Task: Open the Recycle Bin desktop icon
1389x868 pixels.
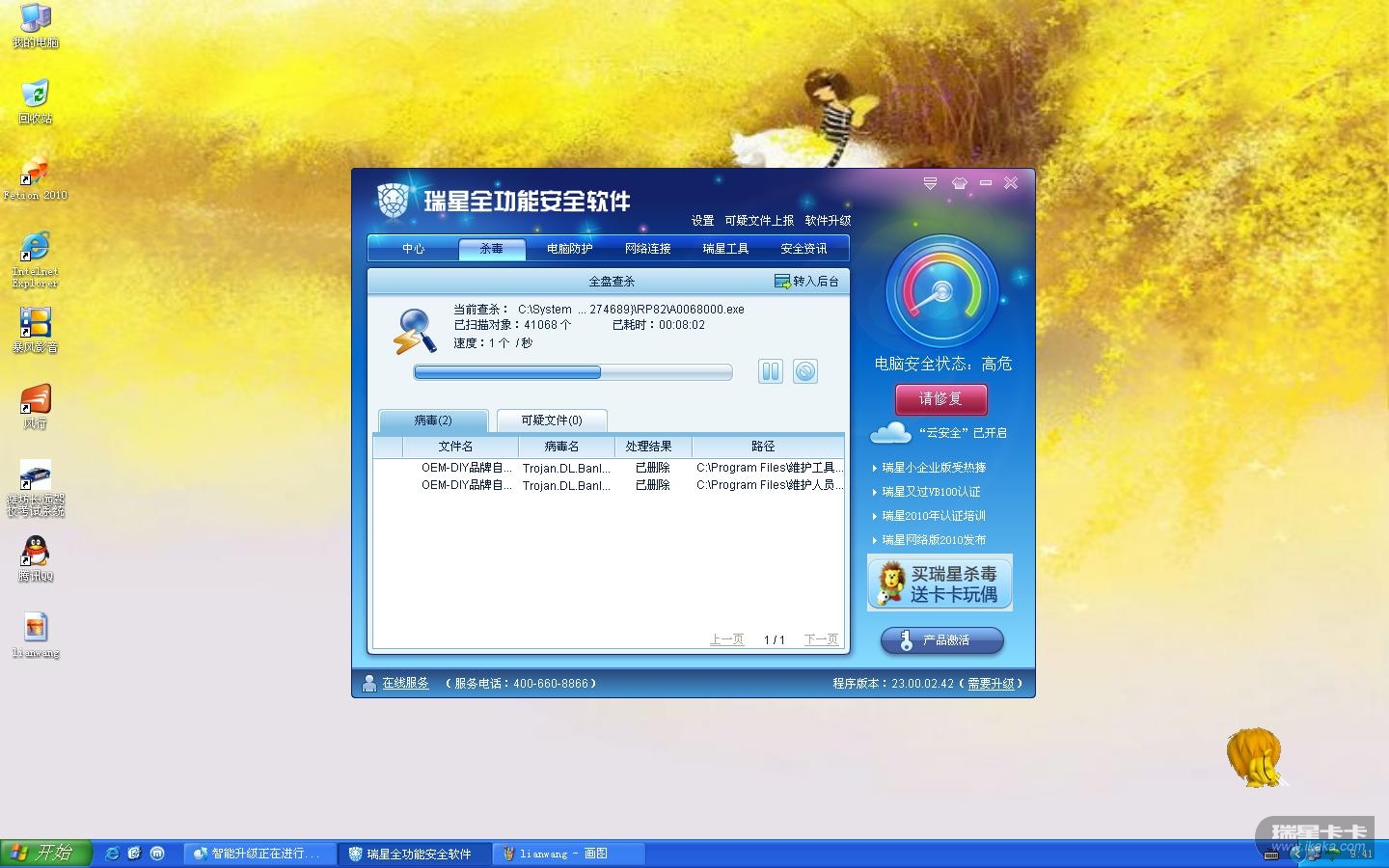Action: click(36, 102)
